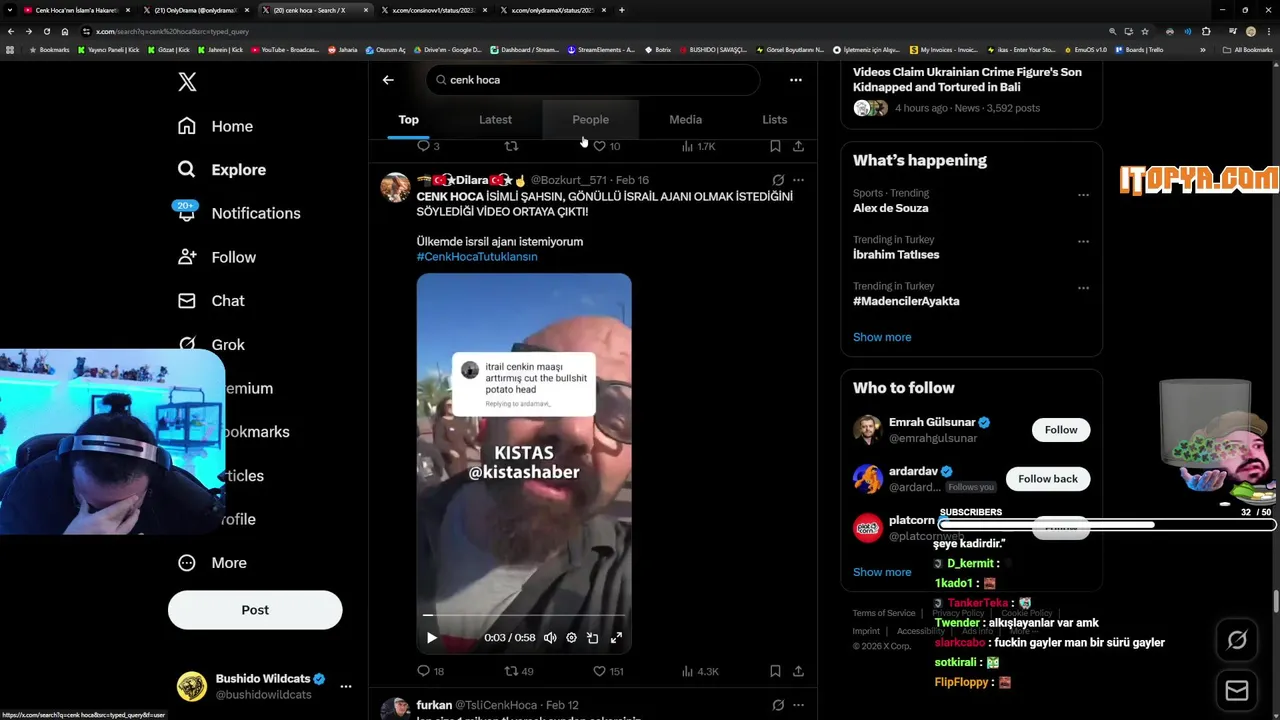Viewport: 1280px width, 720px height.
Task: Open the Grok floating button
Action: pos(1237,640)
